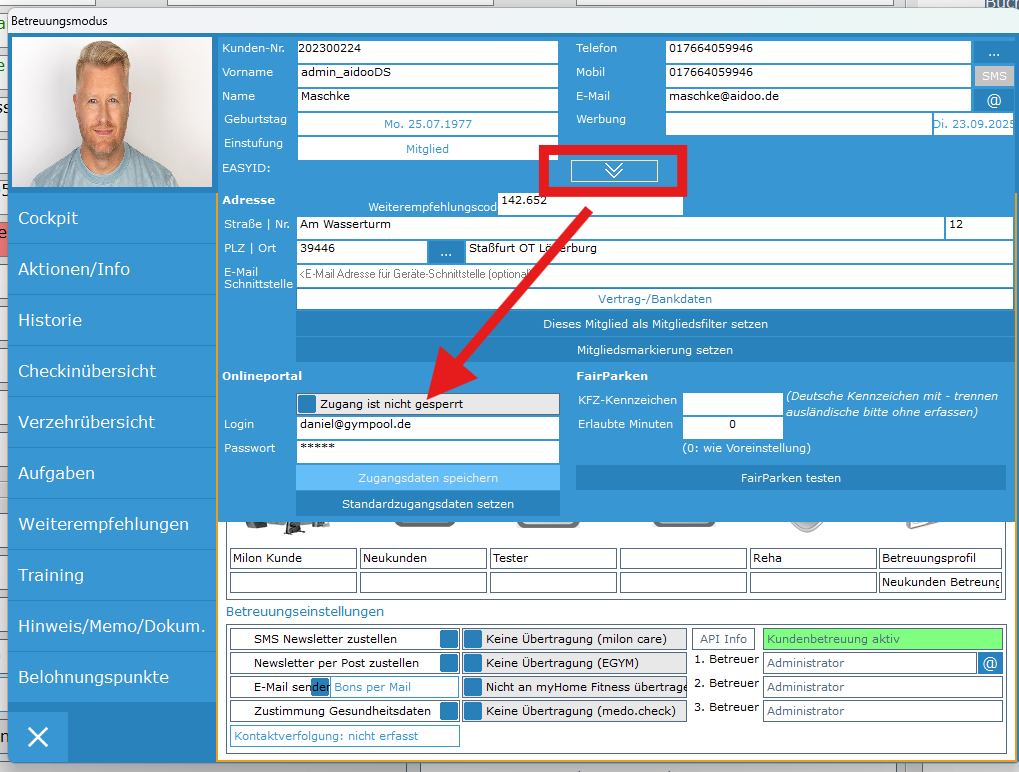1019x772 pixels.
Task: Click the Vorname field admin_aidooDS
Action: (427, 76)
